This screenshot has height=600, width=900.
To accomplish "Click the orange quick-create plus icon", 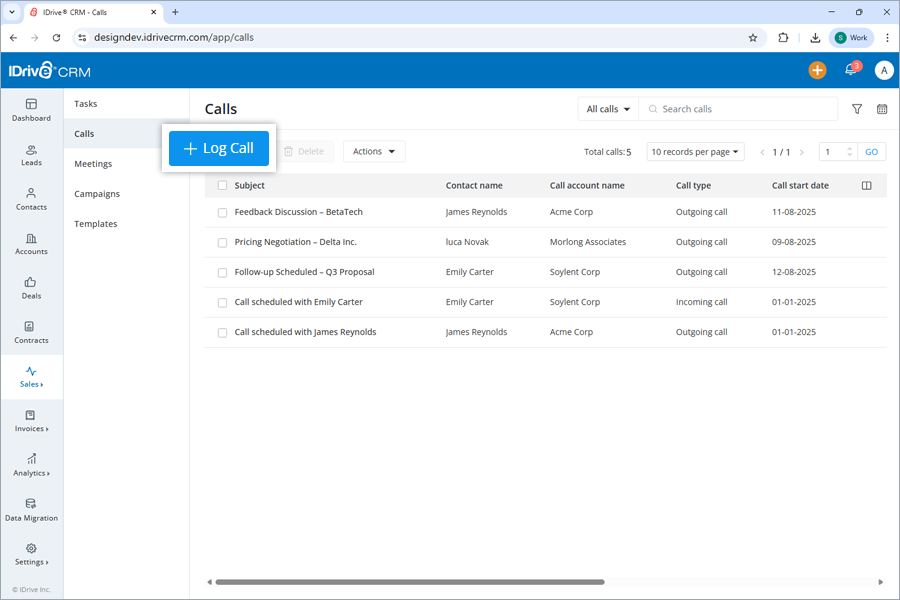I will coord(817,70).
